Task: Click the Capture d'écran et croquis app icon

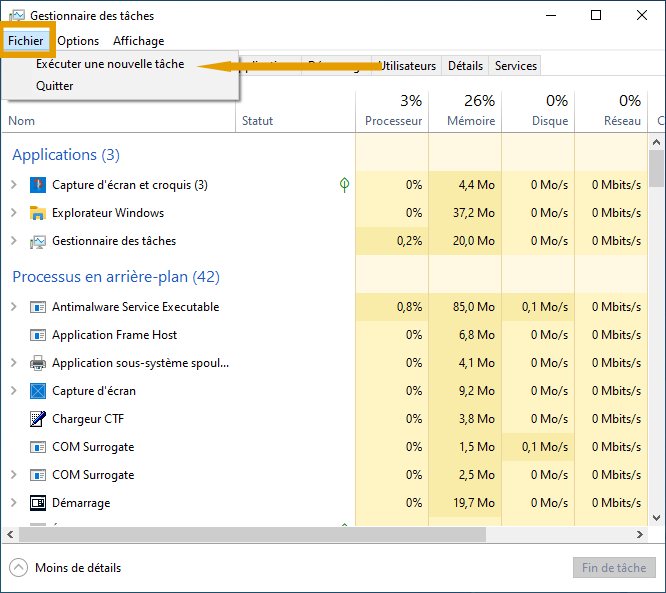Action: point(38,185)
